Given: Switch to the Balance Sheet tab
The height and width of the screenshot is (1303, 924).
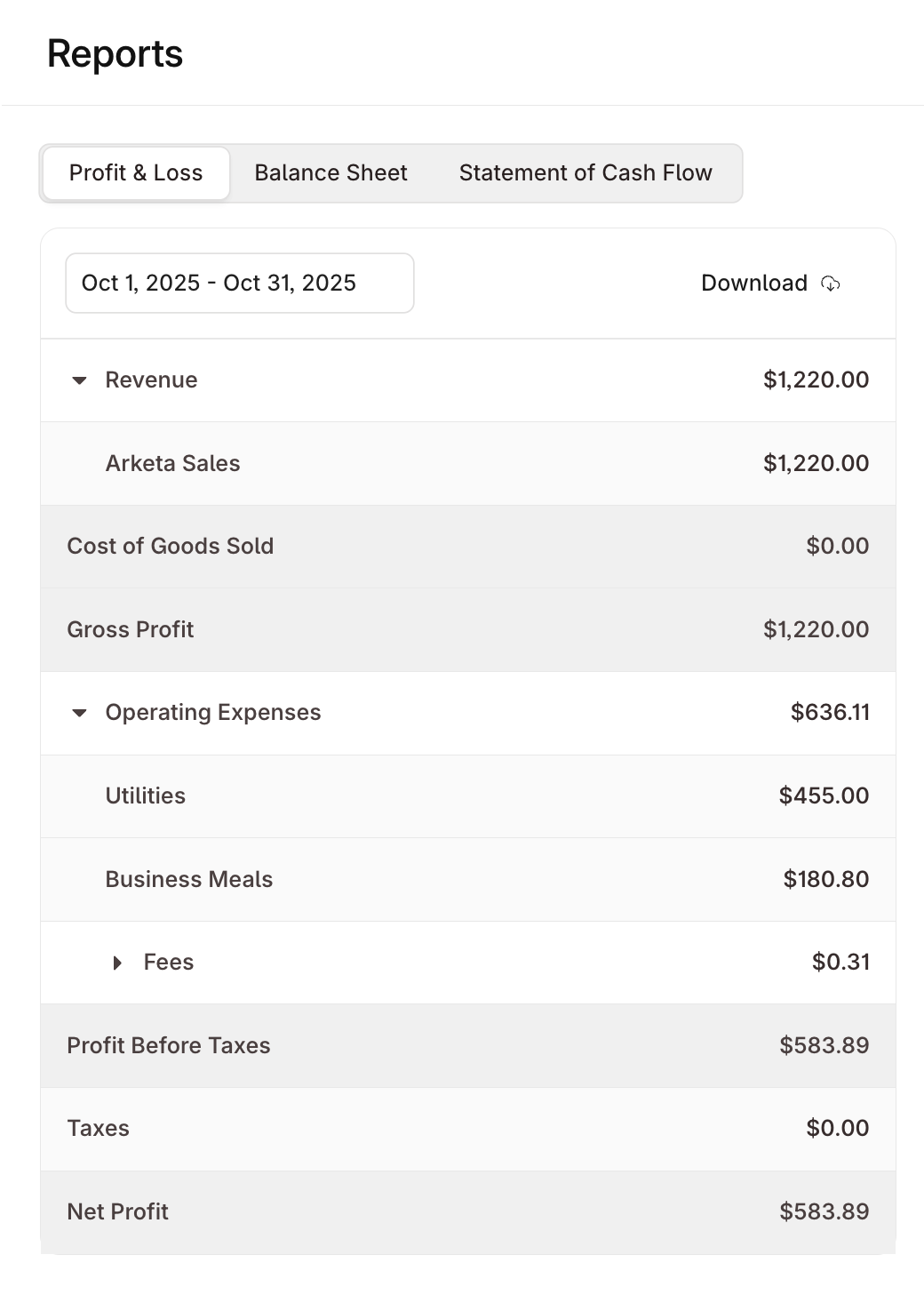Looking at the screenshot, I should click(331, 173).
